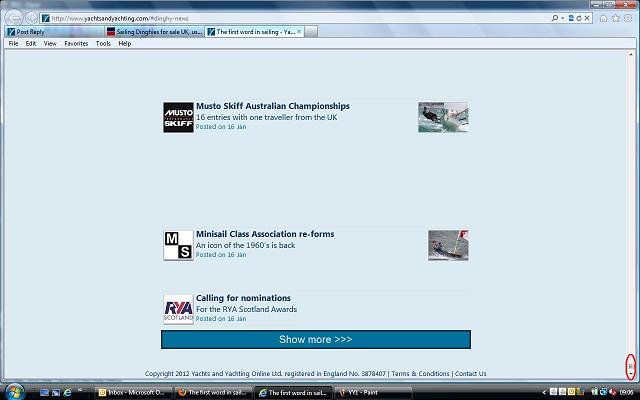Open Calling for nominations article
This screenshot has width=640, height=400.
point(243,298)
